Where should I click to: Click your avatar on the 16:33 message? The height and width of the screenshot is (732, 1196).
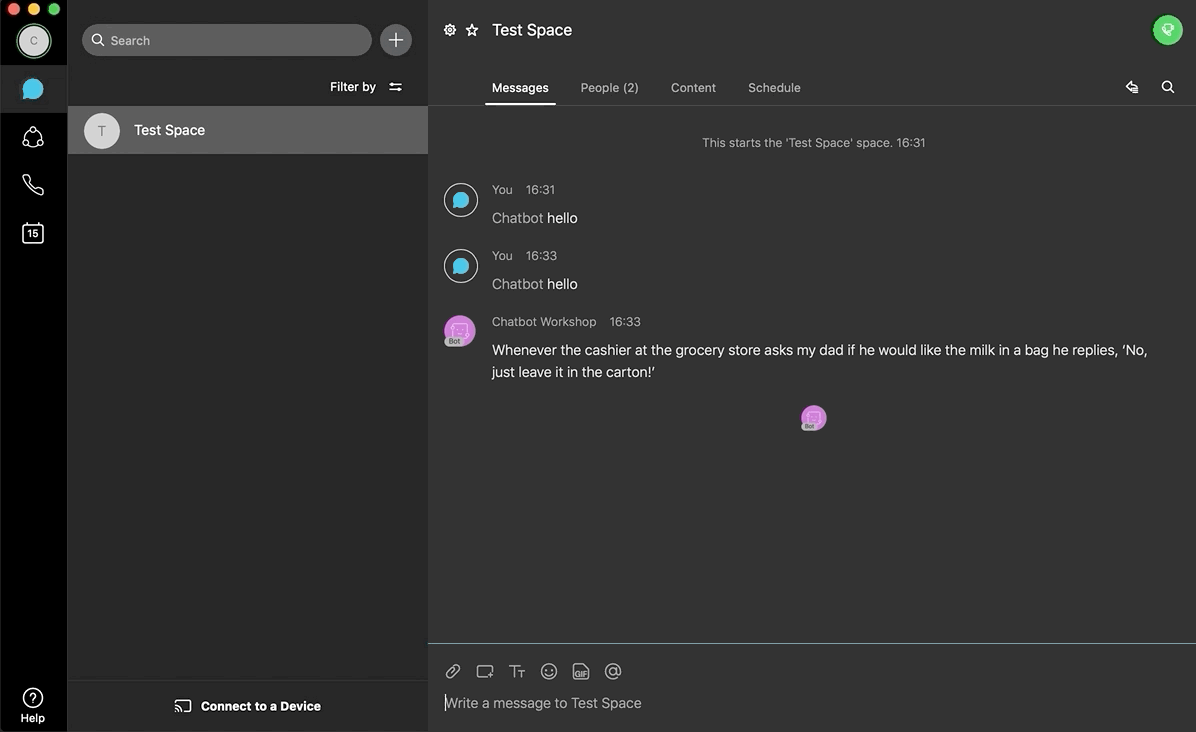click(x=461, y=266)
